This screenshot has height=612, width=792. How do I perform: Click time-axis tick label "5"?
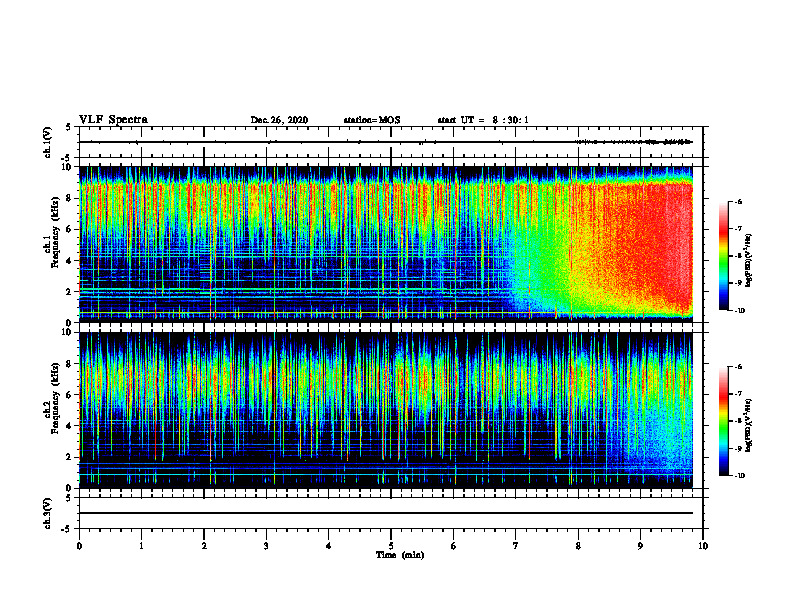pos(391,546)
